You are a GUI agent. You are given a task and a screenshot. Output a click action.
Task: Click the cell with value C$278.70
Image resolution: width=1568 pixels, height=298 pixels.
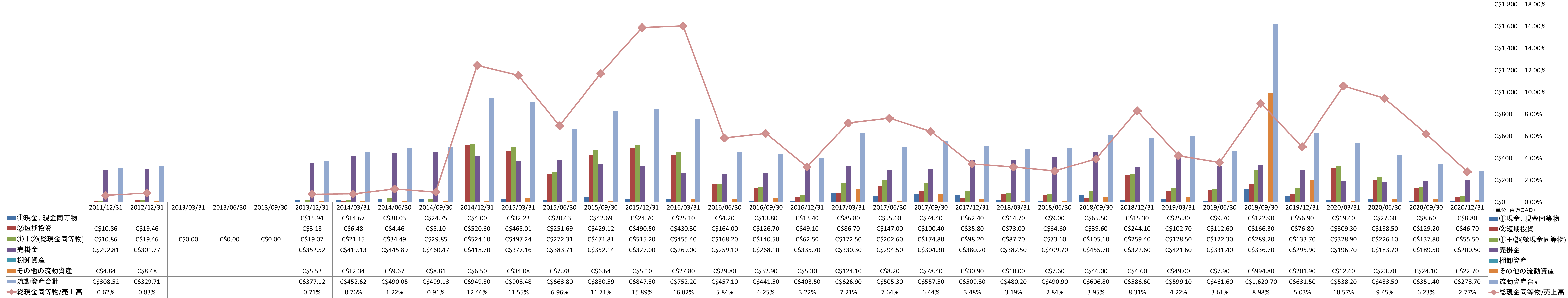click(1467, 282)
